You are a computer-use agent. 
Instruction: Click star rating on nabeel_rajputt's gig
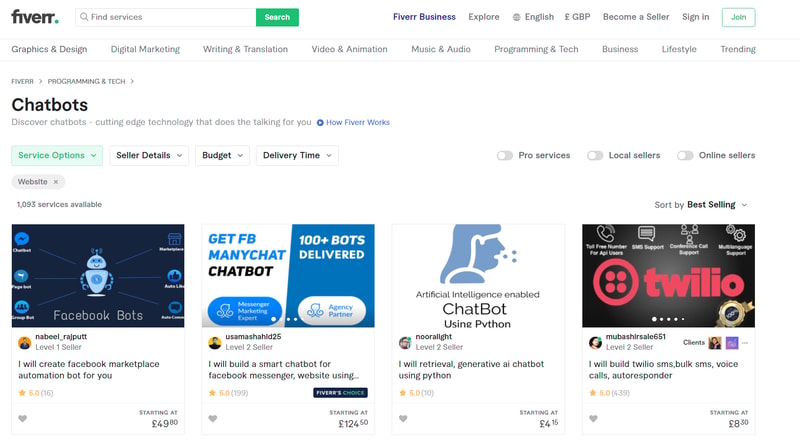point(36,393)
